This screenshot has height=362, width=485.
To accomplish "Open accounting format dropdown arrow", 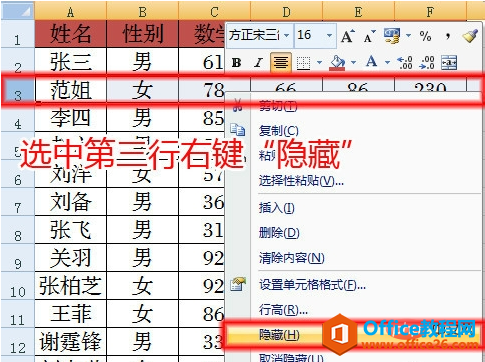I will pos(408,35).
